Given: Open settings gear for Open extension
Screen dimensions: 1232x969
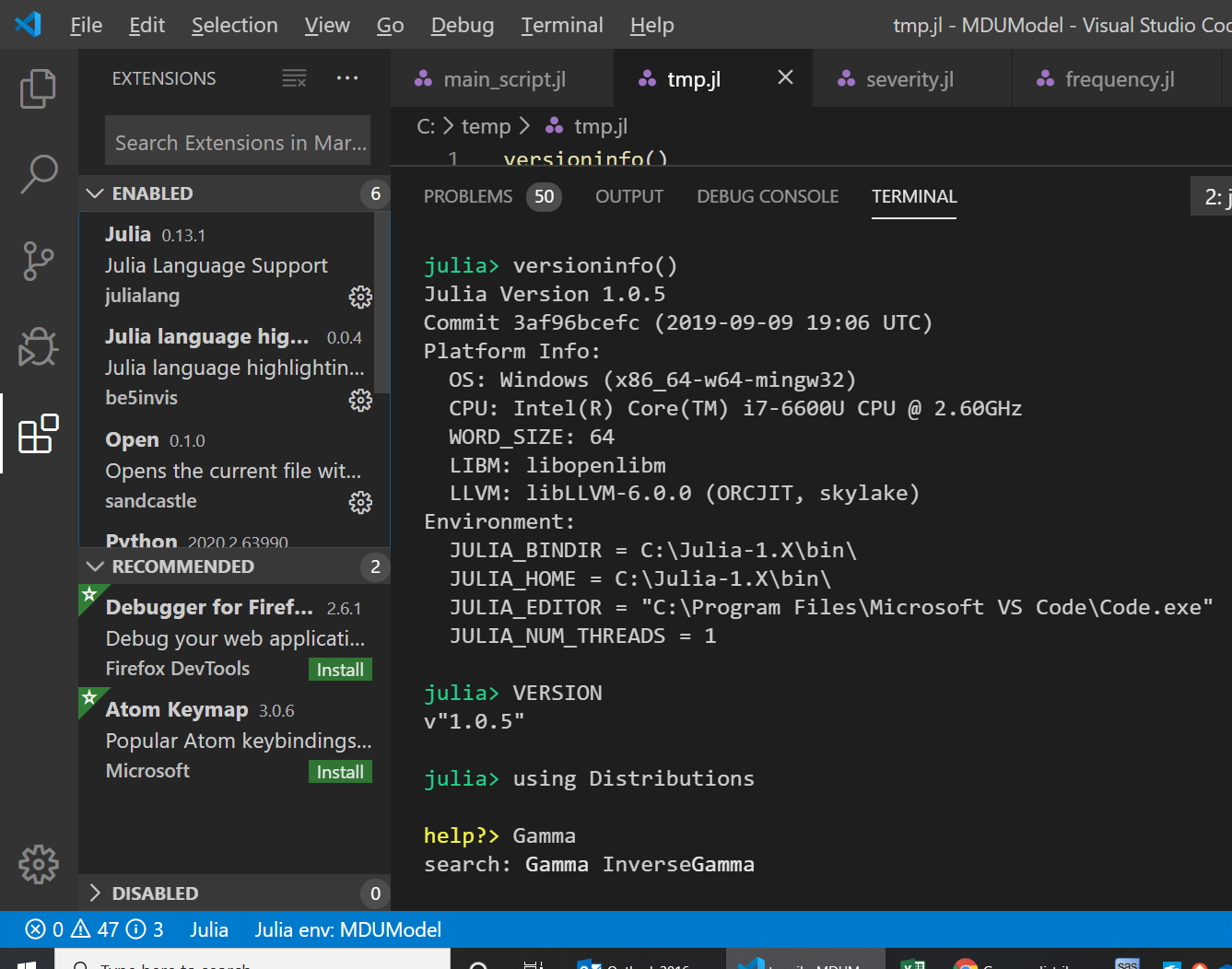Looking at the screenshot, I should 360,502.
